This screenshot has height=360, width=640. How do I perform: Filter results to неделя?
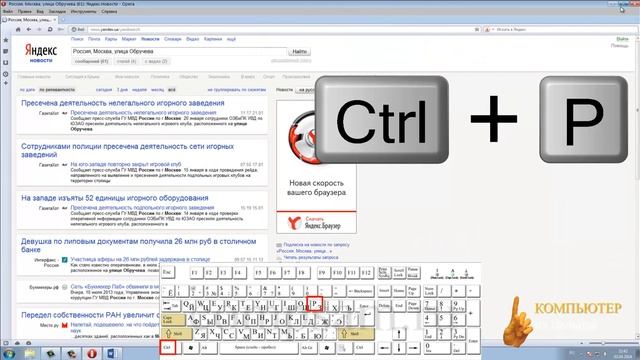[139, 89]
